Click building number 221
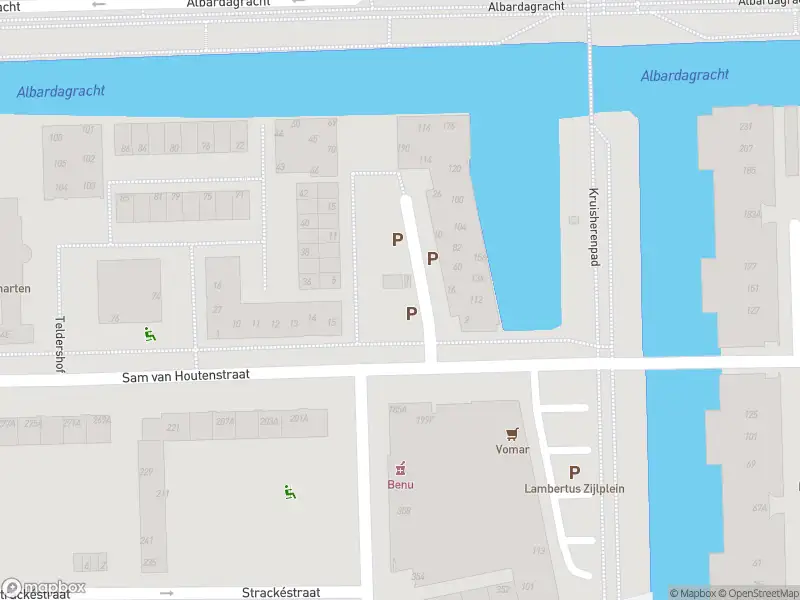The width and height of the screenshot is (800, 600). pos(173,428)
